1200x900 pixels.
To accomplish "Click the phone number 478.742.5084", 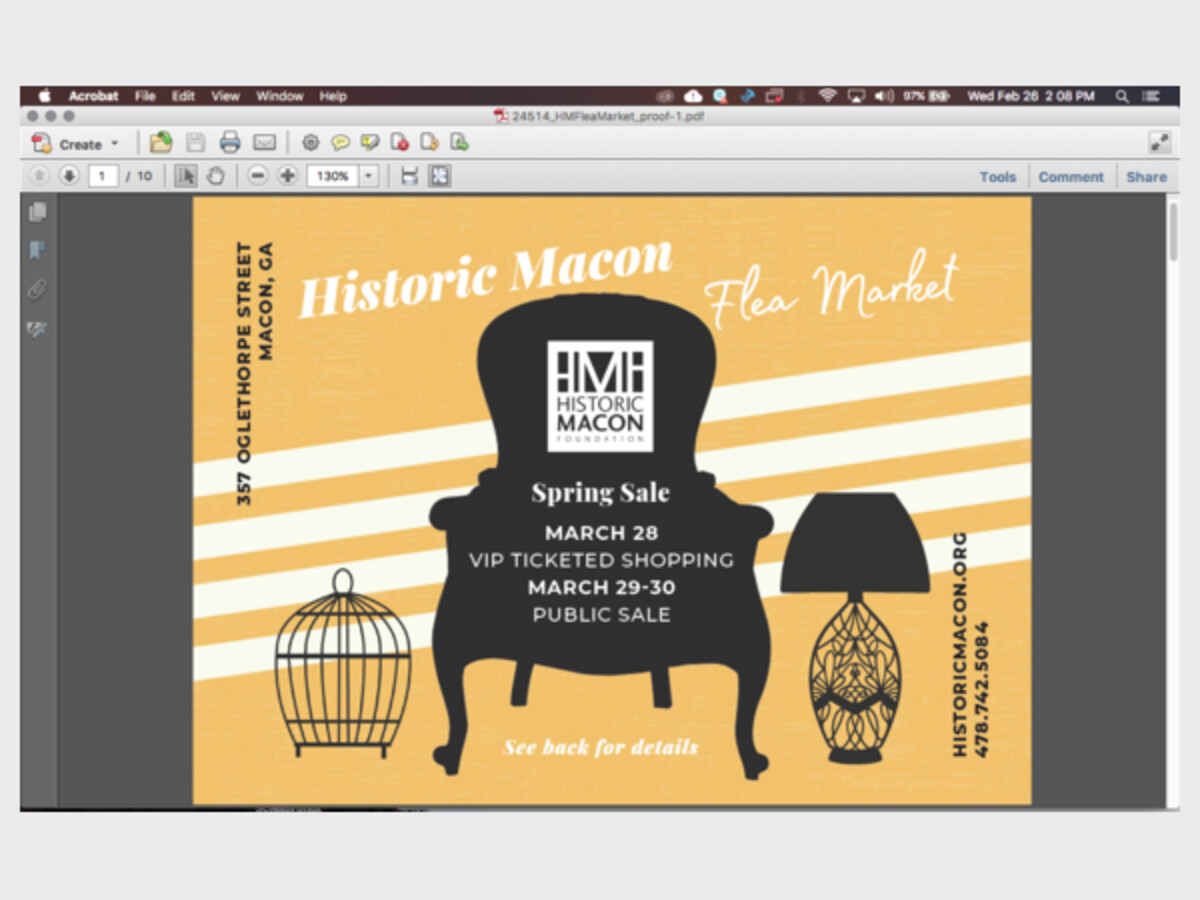I will 981,689.
